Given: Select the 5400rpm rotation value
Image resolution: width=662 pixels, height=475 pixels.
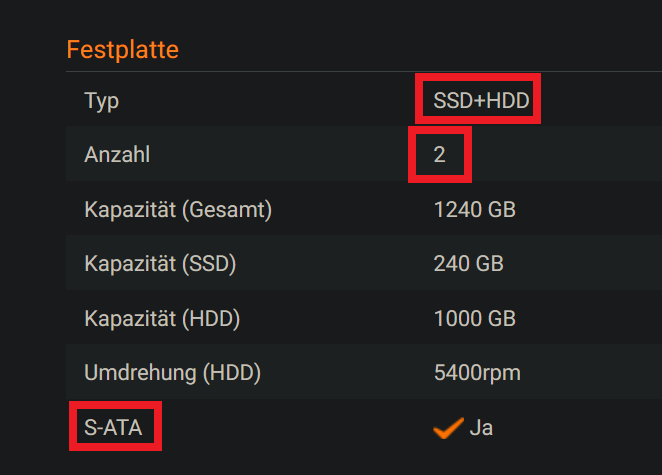Looking at the screenshot, I should tap(477, 374).
